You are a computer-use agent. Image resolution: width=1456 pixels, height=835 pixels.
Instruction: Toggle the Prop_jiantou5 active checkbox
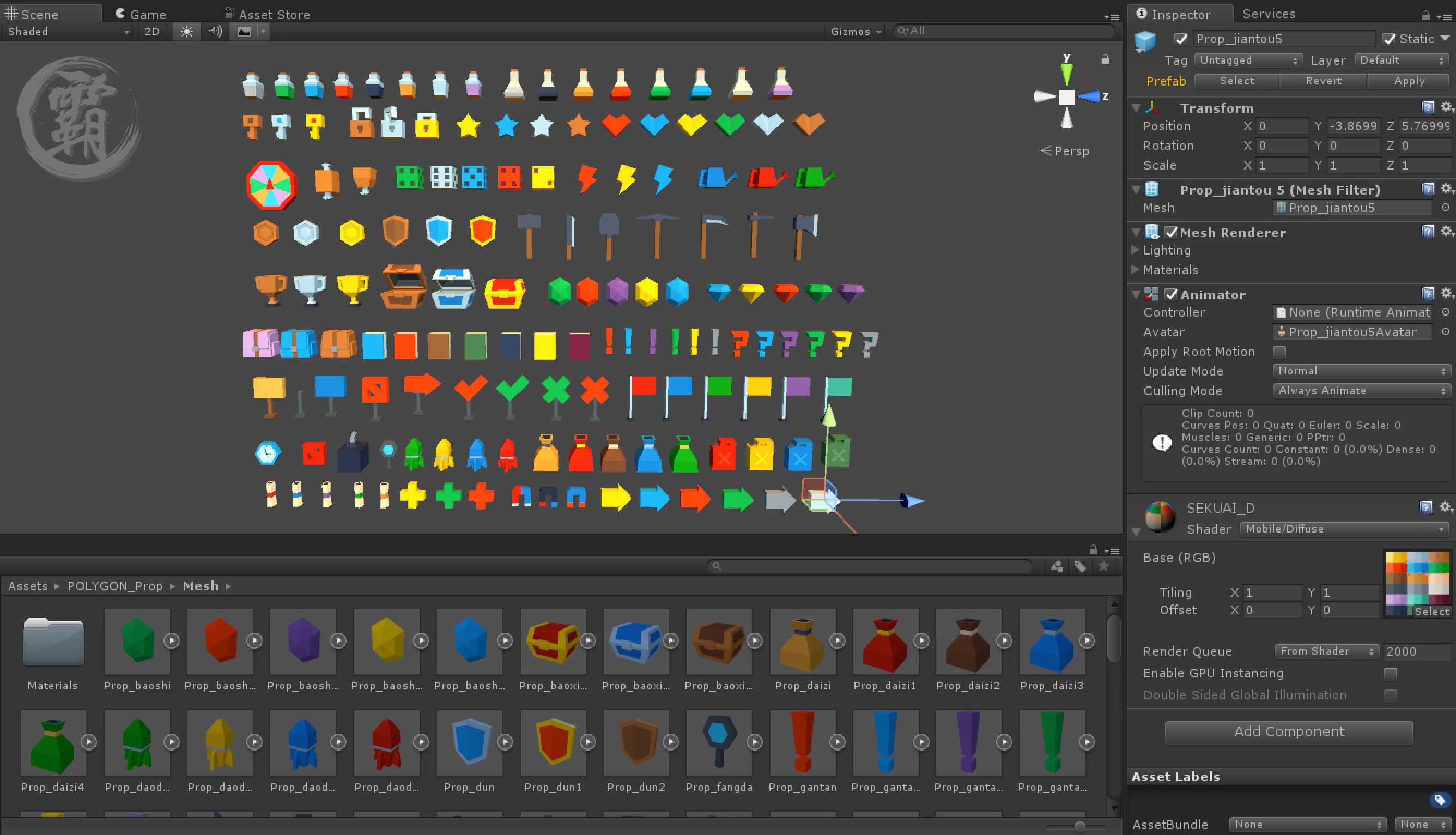[x=1180, y=39]
